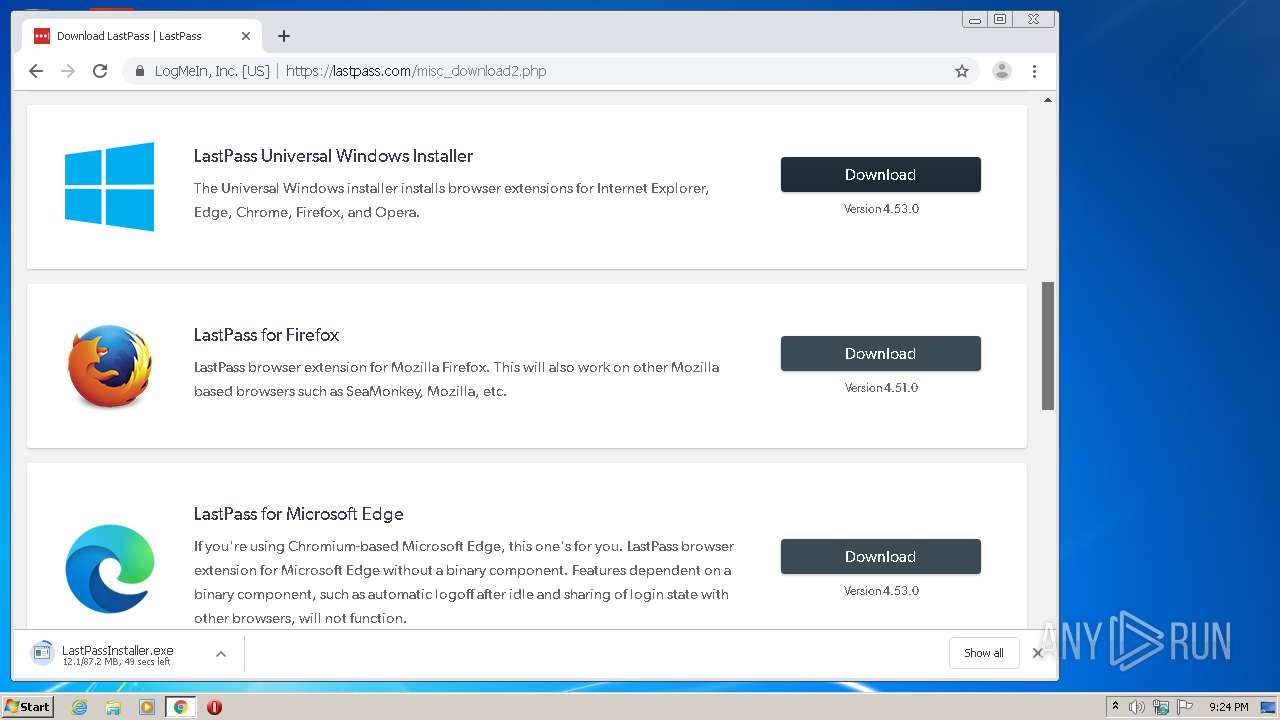Show hidden system tray icons
Viewport: 1280px width, 720px height.
click(1116, 707)
